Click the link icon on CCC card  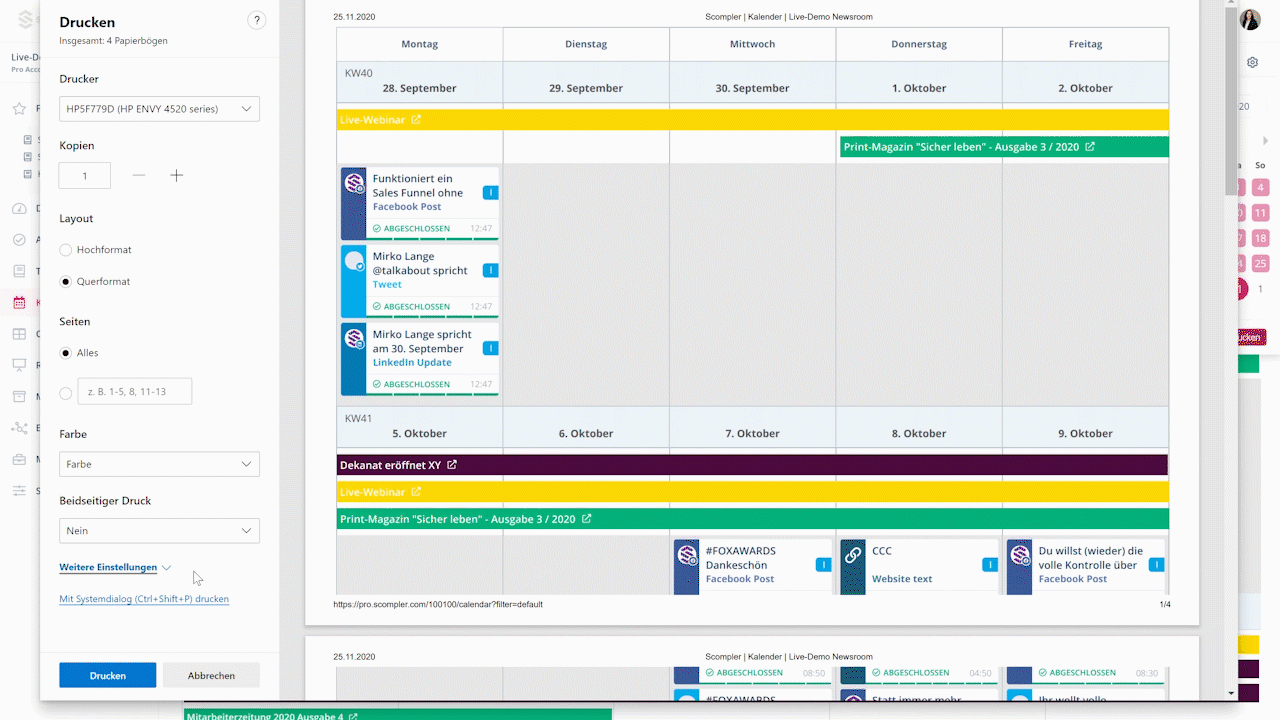click(x=853, y=555)
